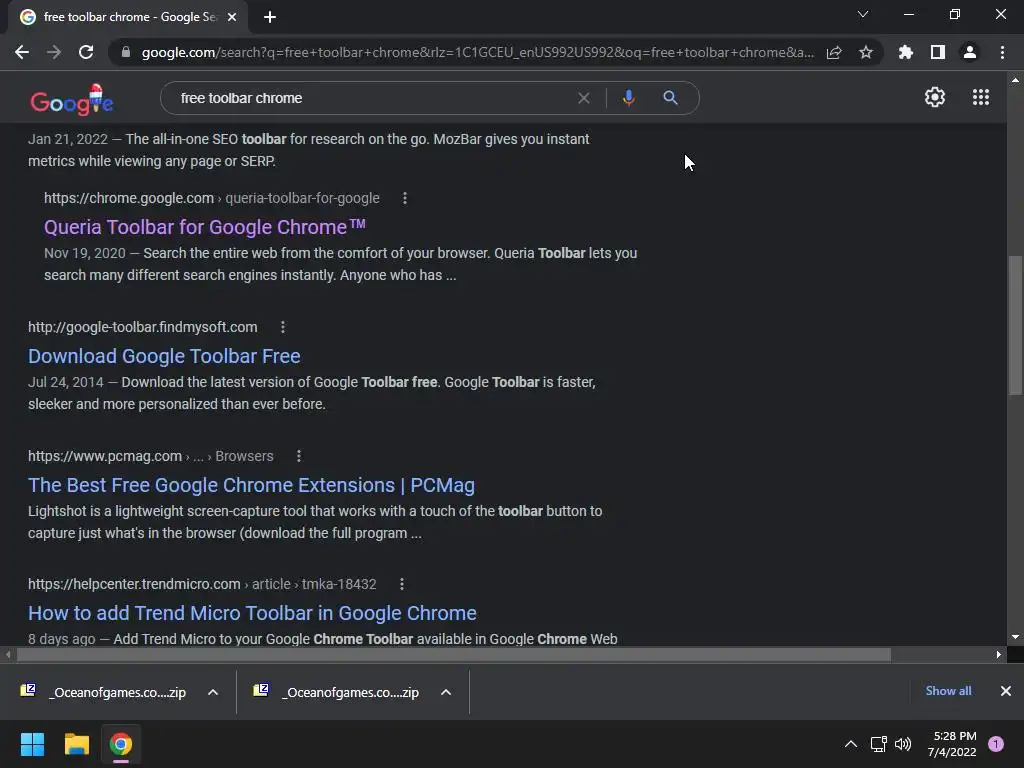Open 'The Best Free Google Chrome Extensions | PCMag'
The image size is (1024, 768).
click(x=251, y=485)
